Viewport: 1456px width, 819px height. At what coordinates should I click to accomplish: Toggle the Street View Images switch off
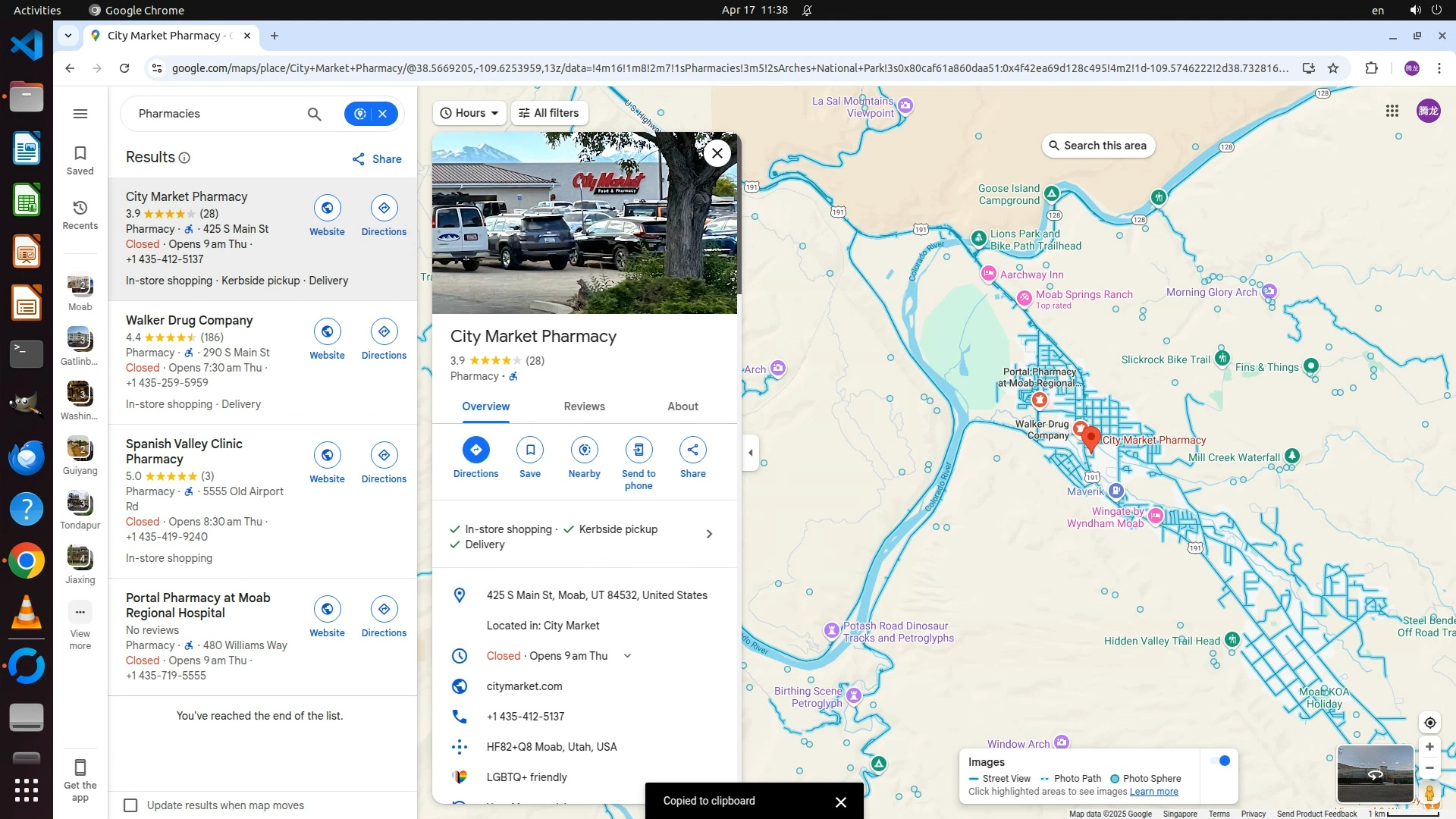1220,761
